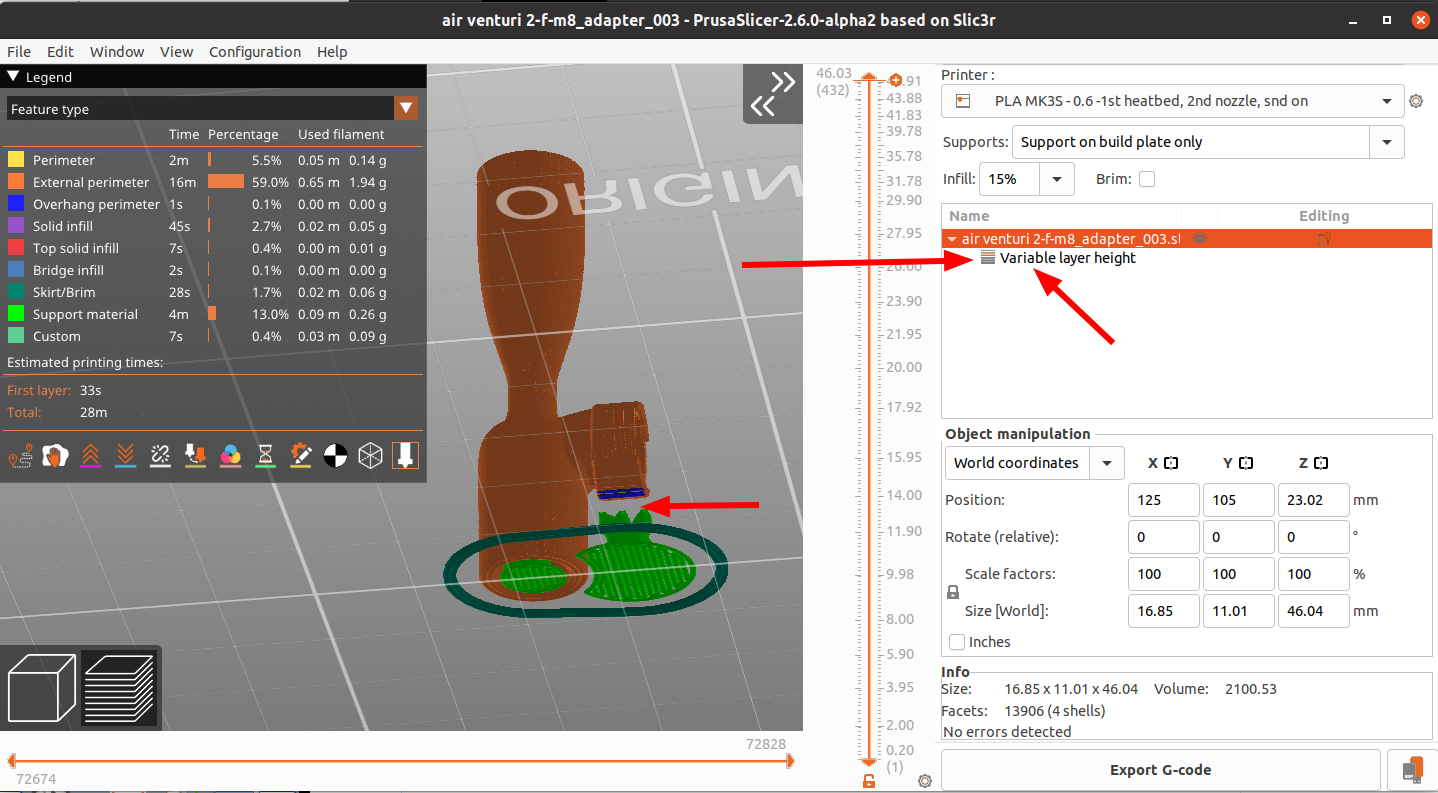Open the Feature type legend dropdown
1438x793 pixels.
click(406, 108)
